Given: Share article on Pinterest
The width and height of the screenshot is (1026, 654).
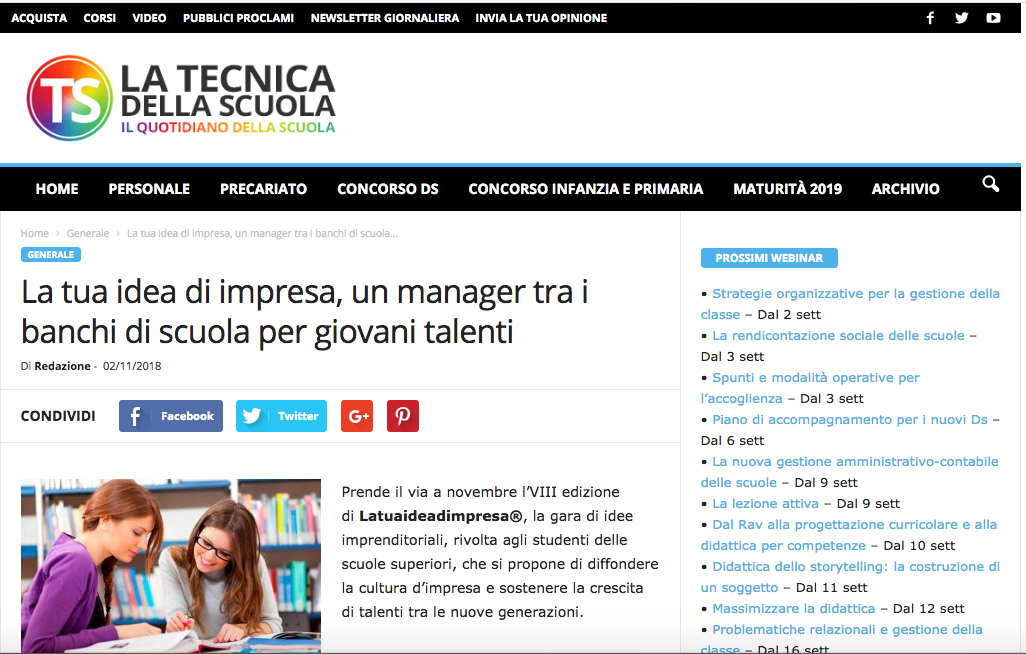Looking at the screenshot, I should click(402, 416).
